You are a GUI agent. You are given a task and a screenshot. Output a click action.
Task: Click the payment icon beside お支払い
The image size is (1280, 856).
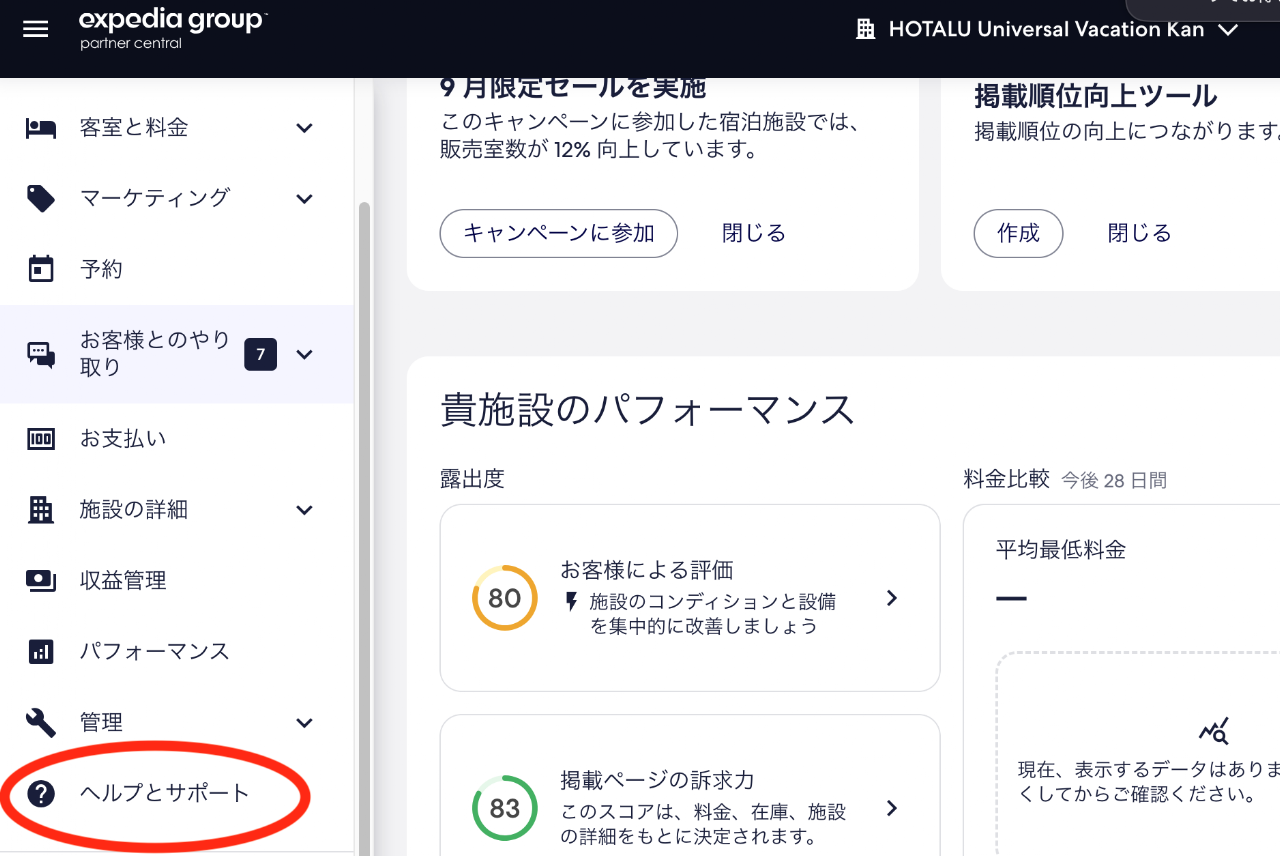pyautogui.click(x=41, y=439)
